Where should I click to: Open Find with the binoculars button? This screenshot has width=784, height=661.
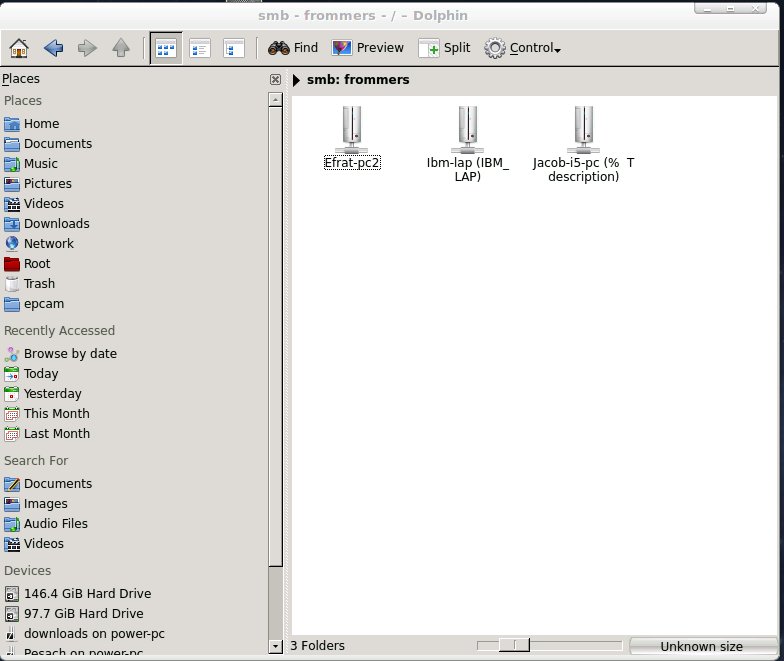[x=292, y=48]
